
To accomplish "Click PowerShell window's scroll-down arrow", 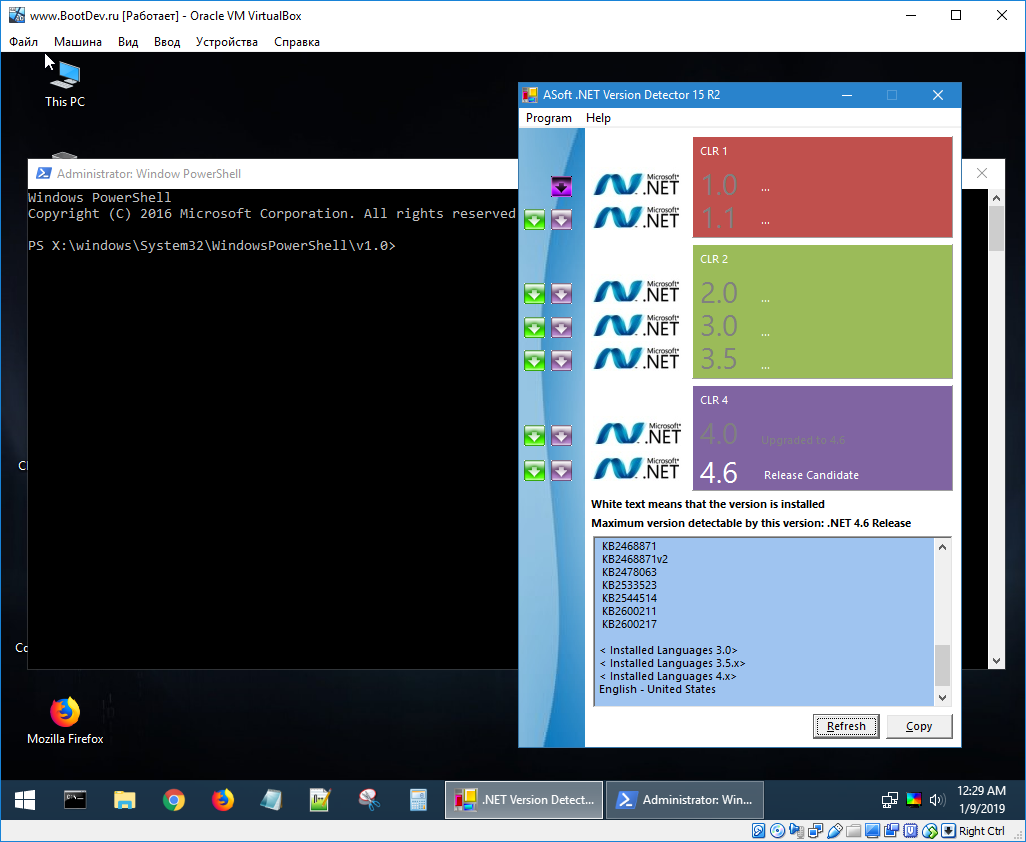I will (996, 661).
